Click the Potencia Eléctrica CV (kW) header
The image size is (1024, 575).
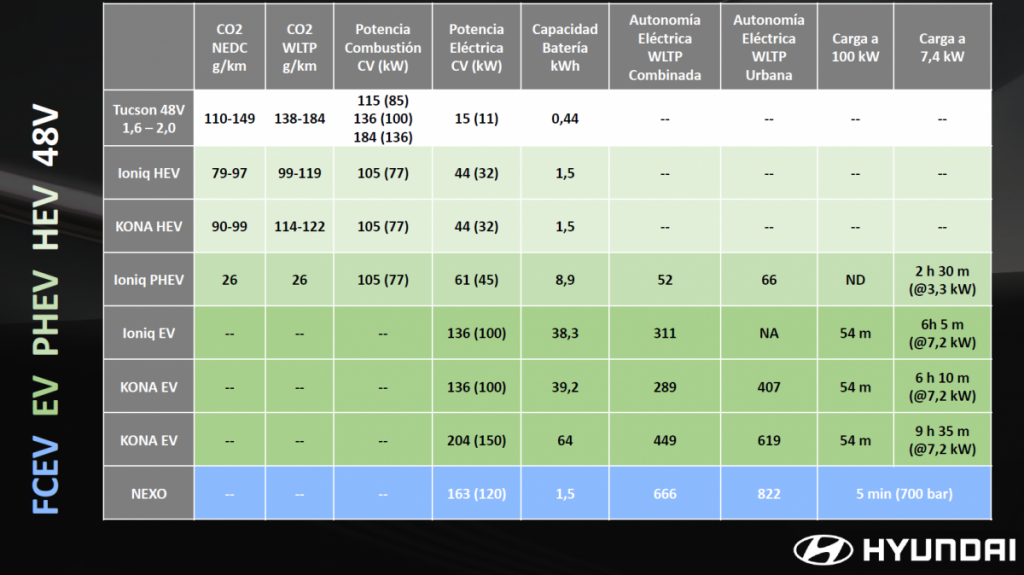point(477,47)
